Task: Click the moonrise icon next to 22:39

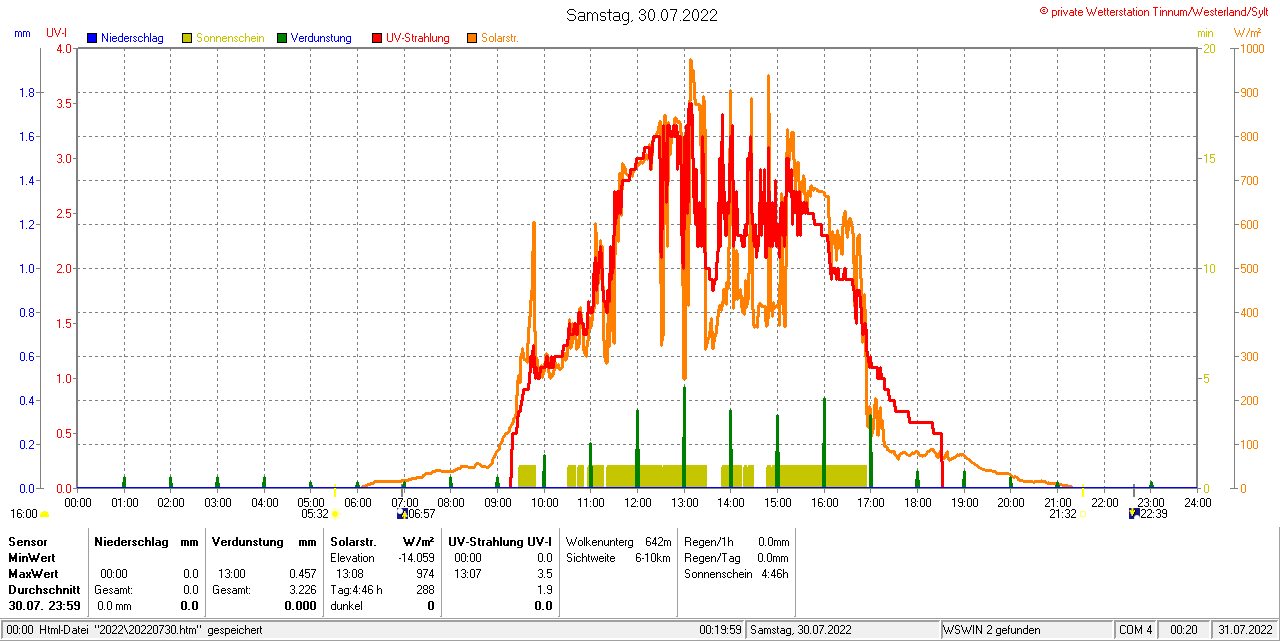Action: pyautogui.click(x=1134, y=514)
